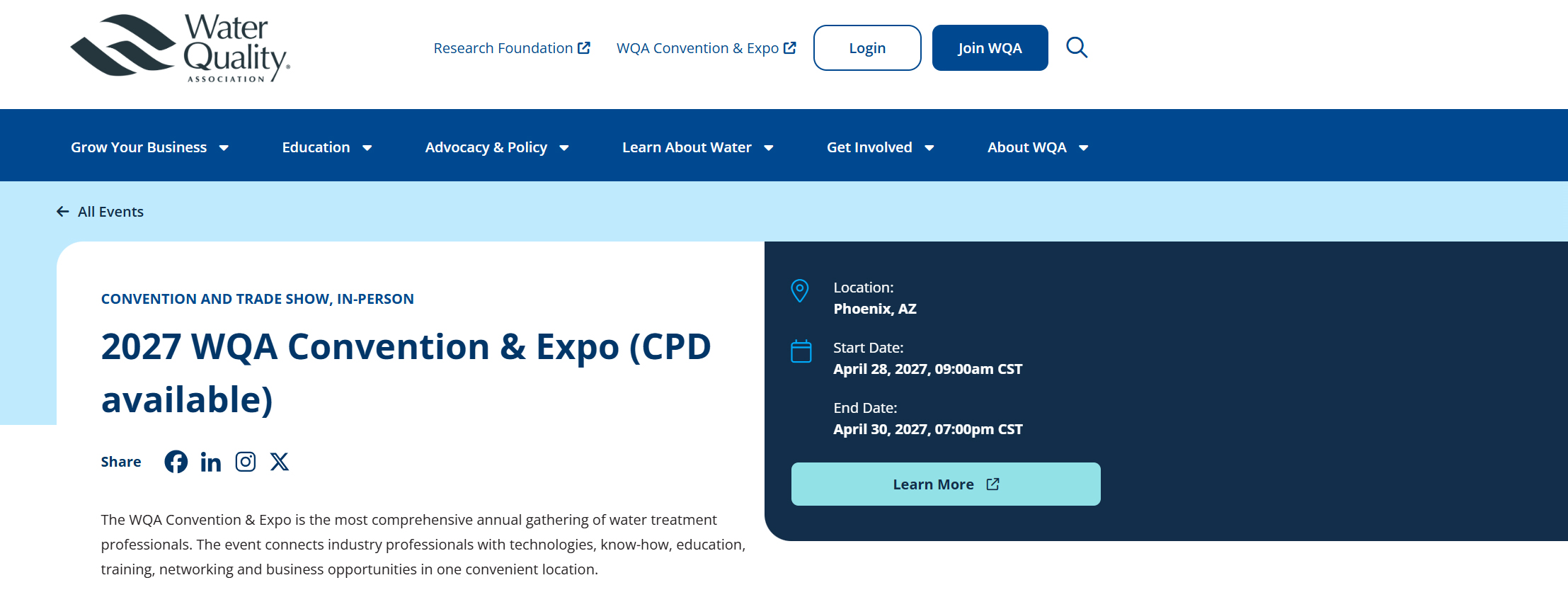Expand the Advocacy & Policy dropdown arrow
The image size is (1568, 602).
(564, 148)
